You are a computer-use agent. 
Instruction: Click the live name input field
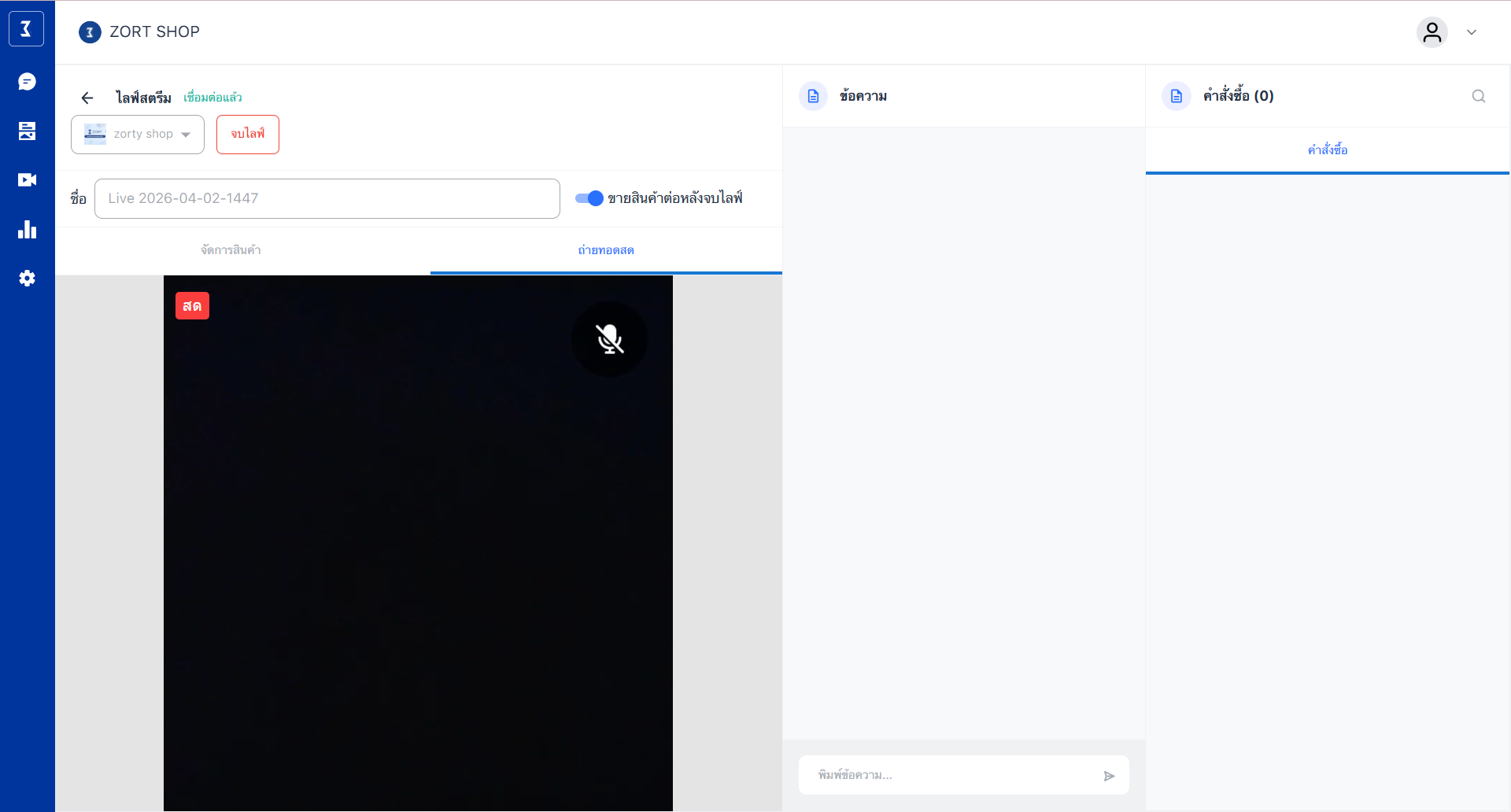coord(327,198)
